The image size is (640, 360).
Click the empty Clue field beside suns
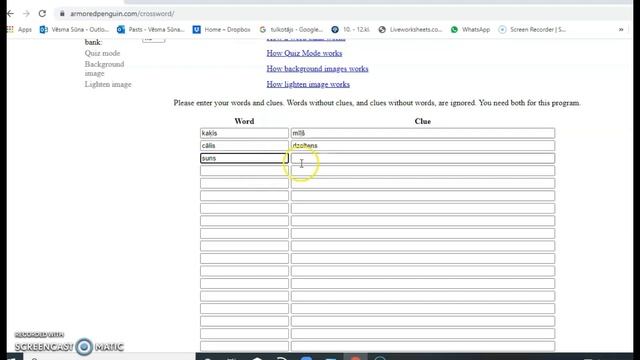(423, 158)
